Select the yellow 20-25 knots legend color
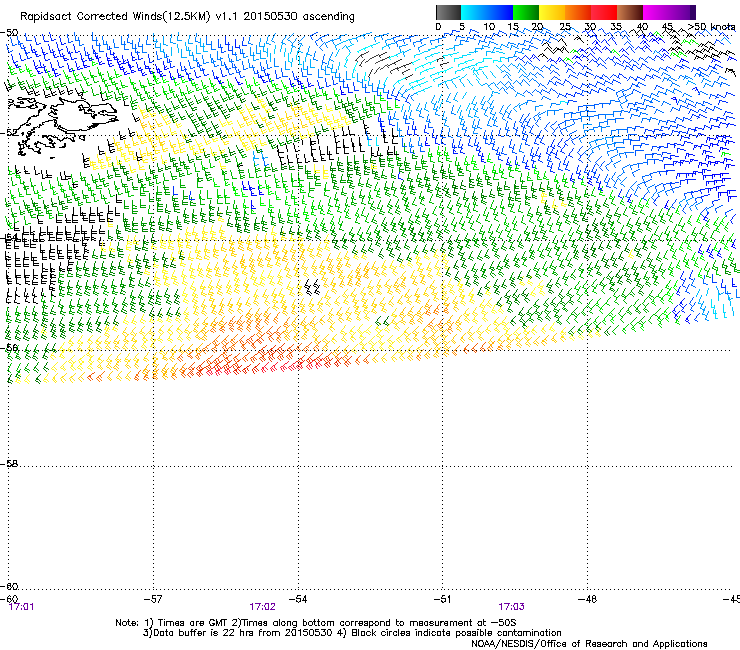Image resolution: width=740 pixels, height=650 pixels. [x=552, y=12]
